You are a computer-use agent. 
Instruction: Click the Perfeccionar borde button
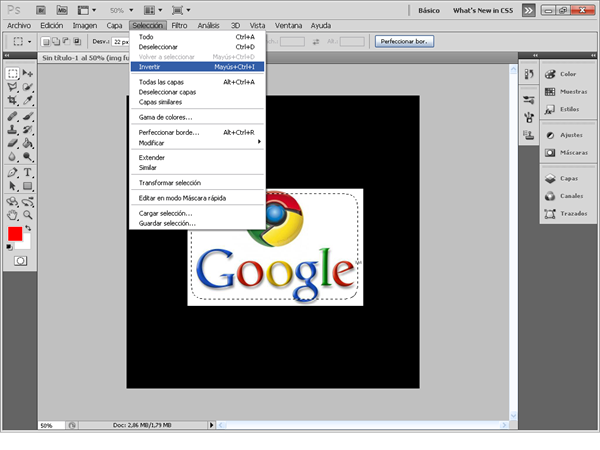click(405, 42)
